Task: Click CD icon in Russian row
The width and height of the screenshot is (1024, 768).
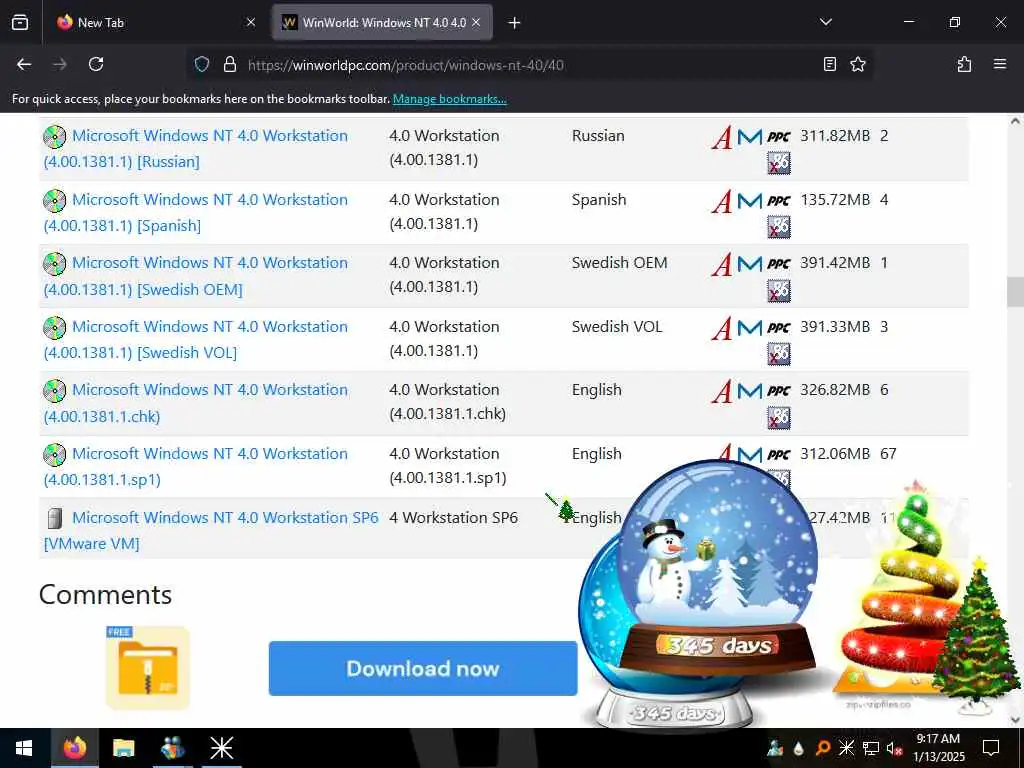Action: (x=55, y=136)
